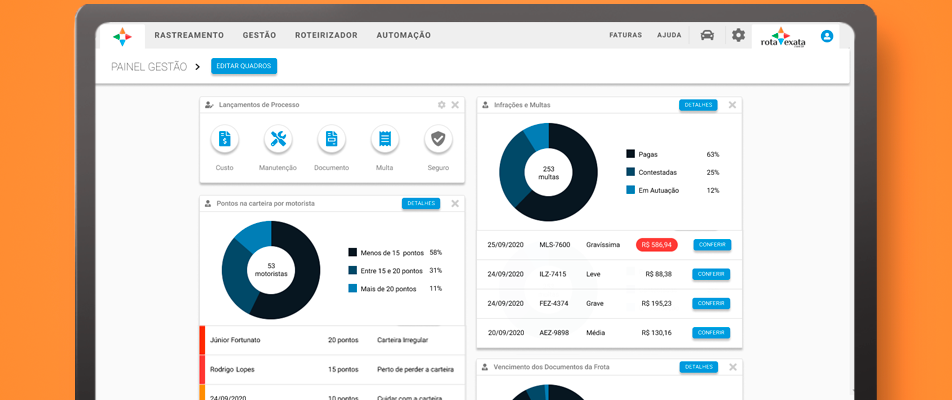Click the 20/09/2020 fine date
952x400 pixels.
click(505, 333)
